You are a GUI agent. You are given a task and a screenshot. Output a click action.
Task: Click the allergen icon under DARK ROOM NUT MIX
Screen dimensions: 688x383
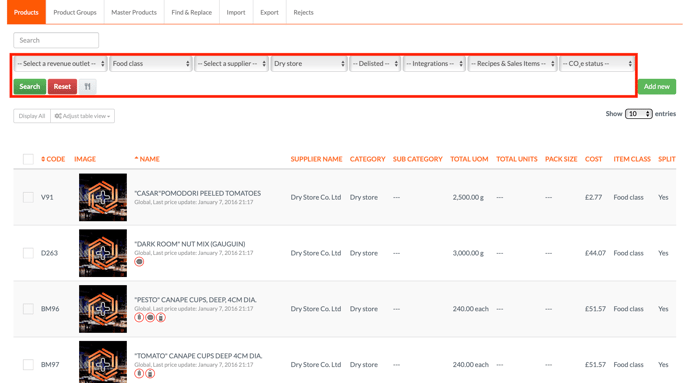click(139, 262)
